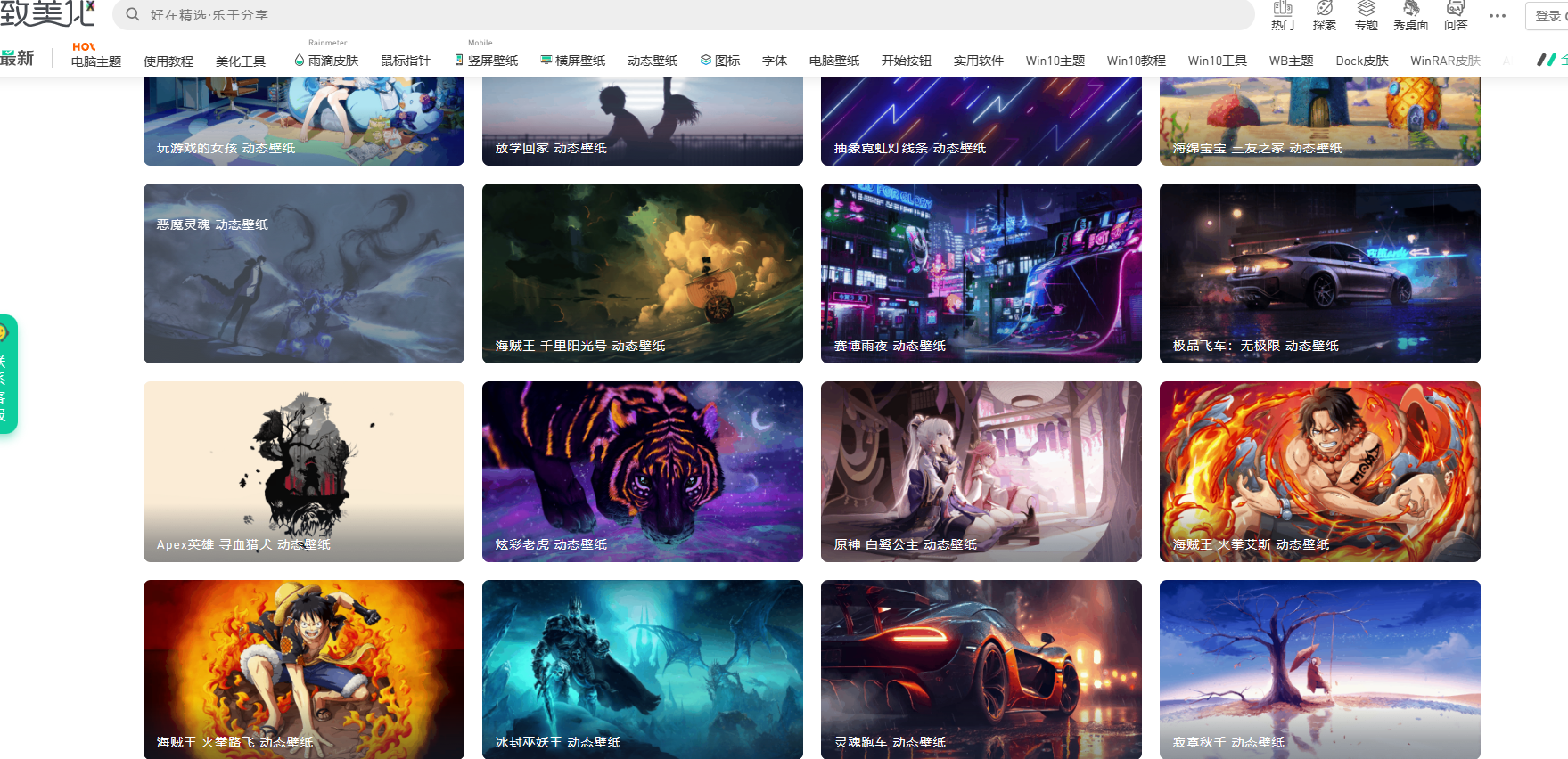Image resolution: width=1568 pixels, height=759 pixels.
Task: Open 原神 白鹭公主 动态壁纸 thumbnail
Action: coord(981,471)
